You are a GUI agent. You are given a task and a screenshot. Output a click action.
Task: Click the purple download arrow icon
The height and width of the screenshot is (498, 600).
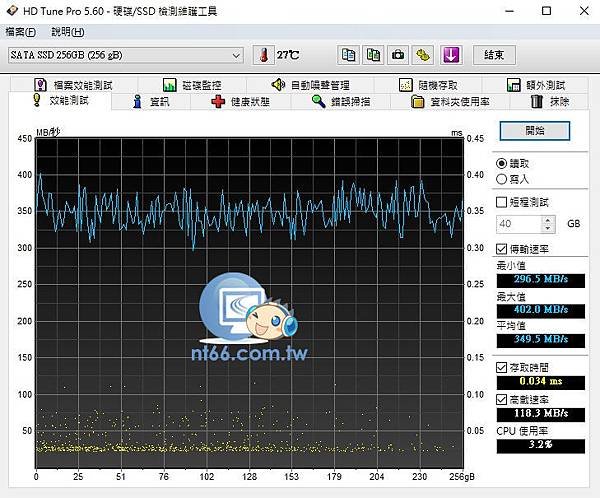tap(451, 55)
